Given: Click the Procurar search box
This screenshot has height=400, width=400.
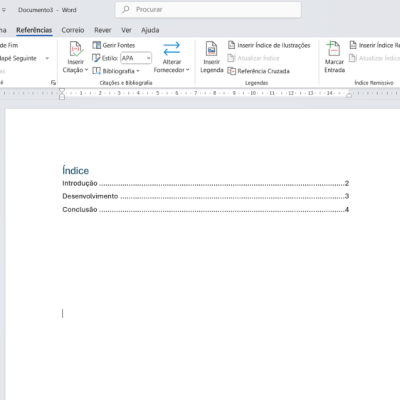Looking at the screenshot, I should pos(208,10).
